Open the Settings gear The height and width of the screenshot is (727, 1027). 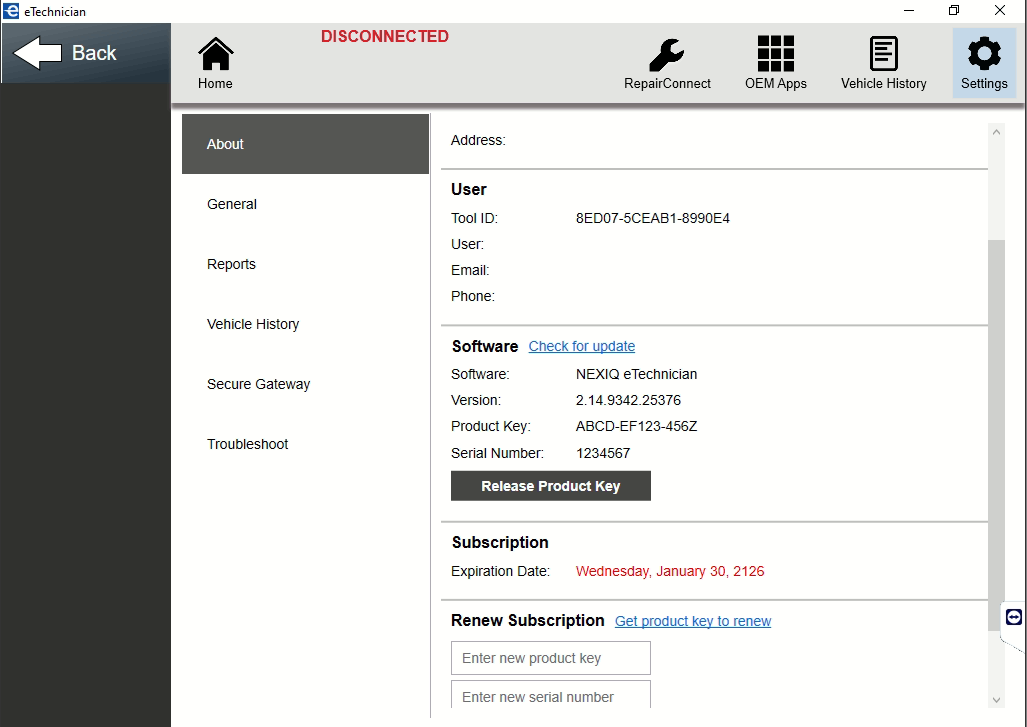coord(983,60)
